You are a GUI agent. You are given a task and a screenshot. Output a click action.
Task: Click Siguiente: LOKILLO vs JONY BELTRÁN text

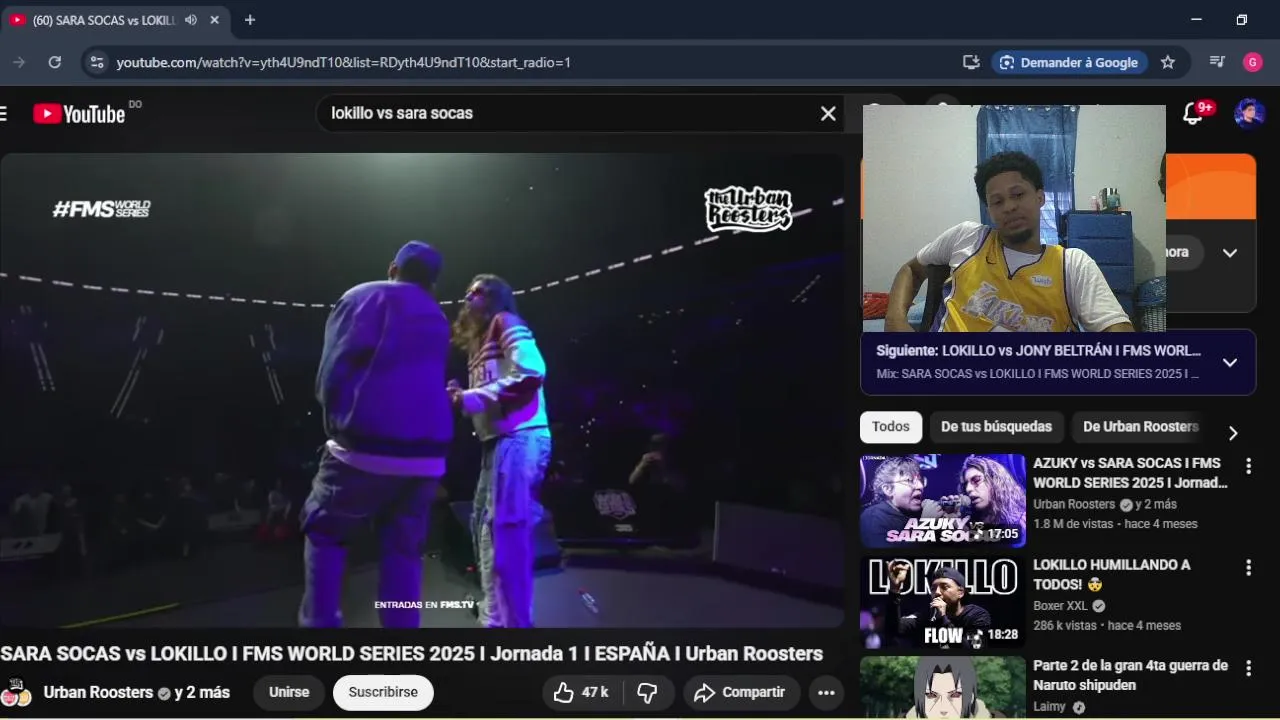(1039, 351)
